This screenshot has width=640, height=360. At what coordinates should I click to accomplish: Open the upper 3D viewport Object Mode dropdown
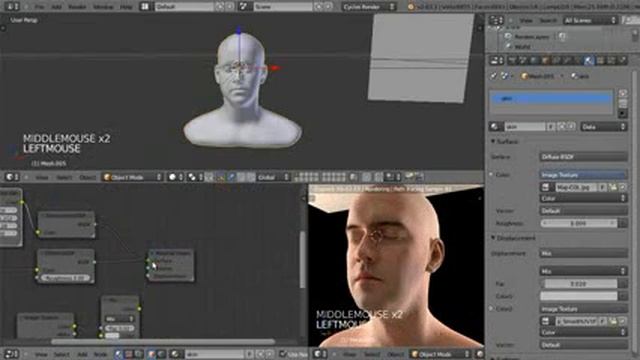[132, 177]
